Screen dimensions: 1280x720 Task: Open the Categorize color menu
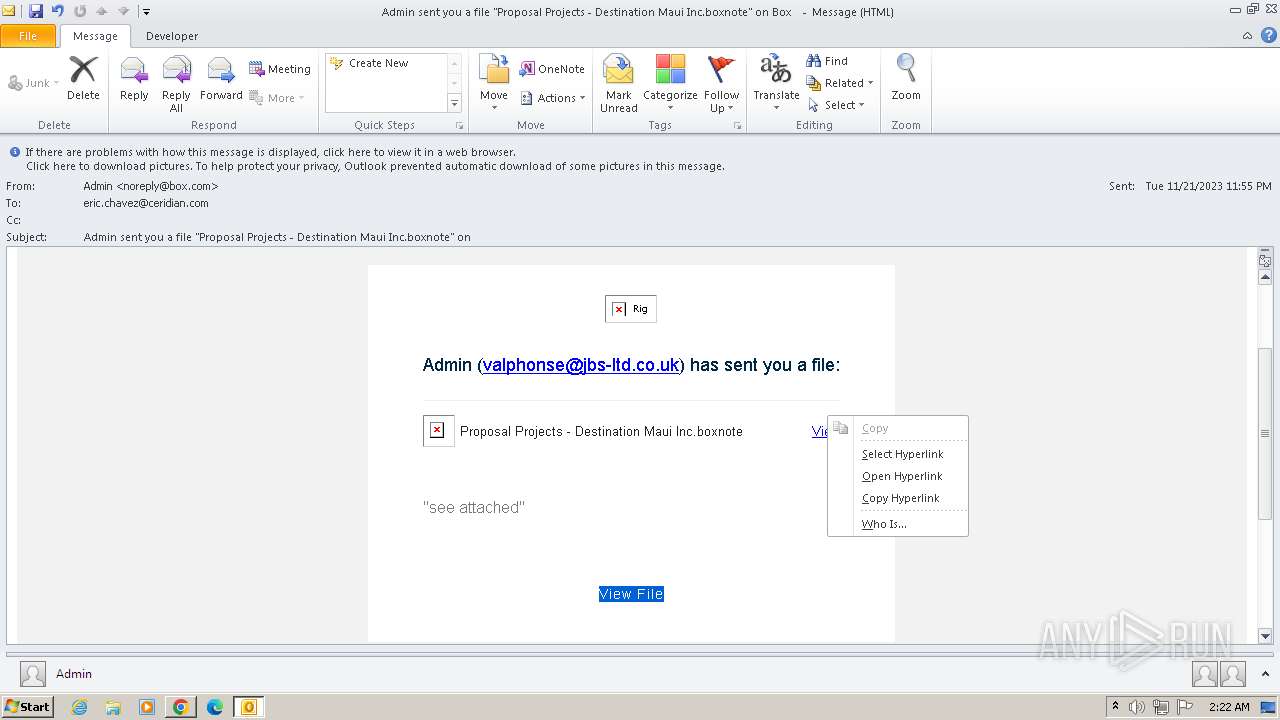(670, 83)
